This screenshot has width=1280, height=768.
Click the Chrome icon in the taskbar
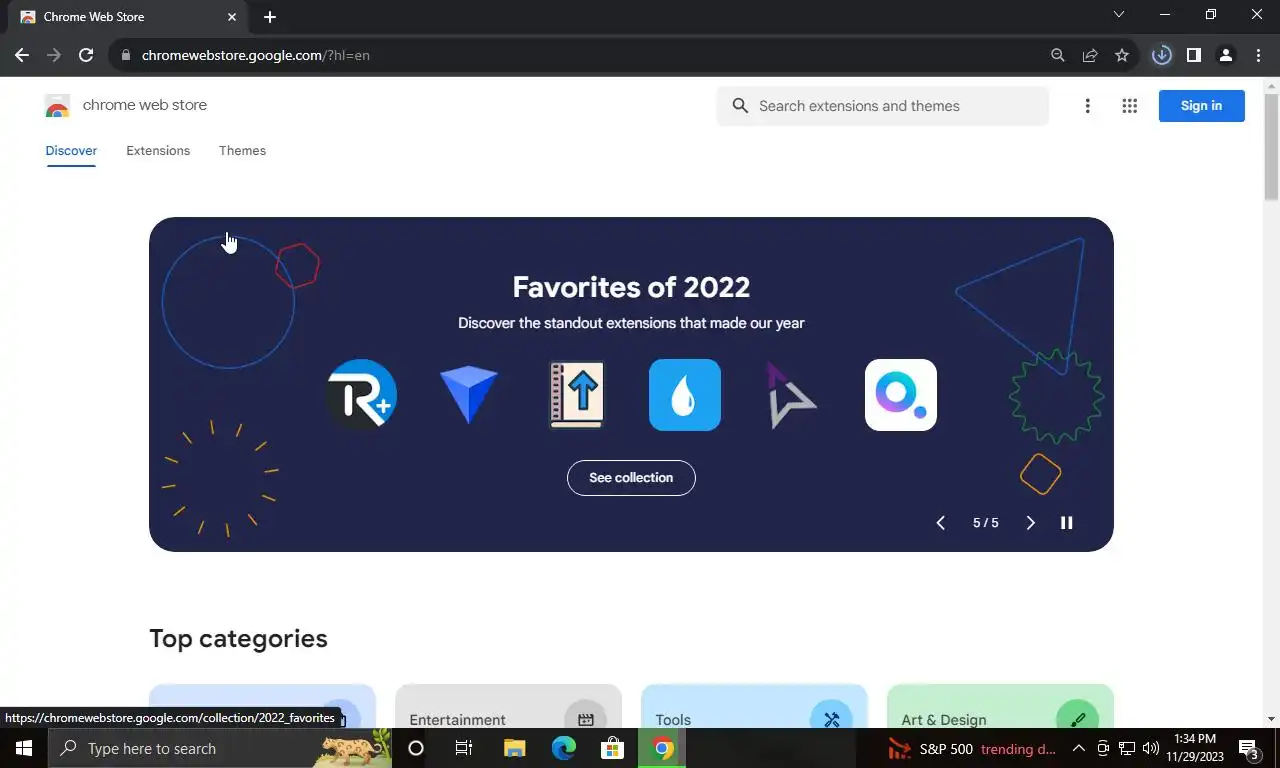tap(663, 748)
